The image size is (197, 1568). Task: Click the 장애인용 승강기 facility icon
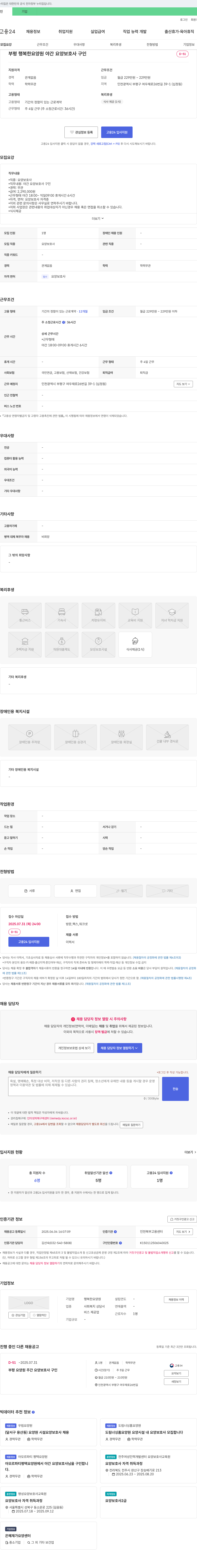[76, 737]
